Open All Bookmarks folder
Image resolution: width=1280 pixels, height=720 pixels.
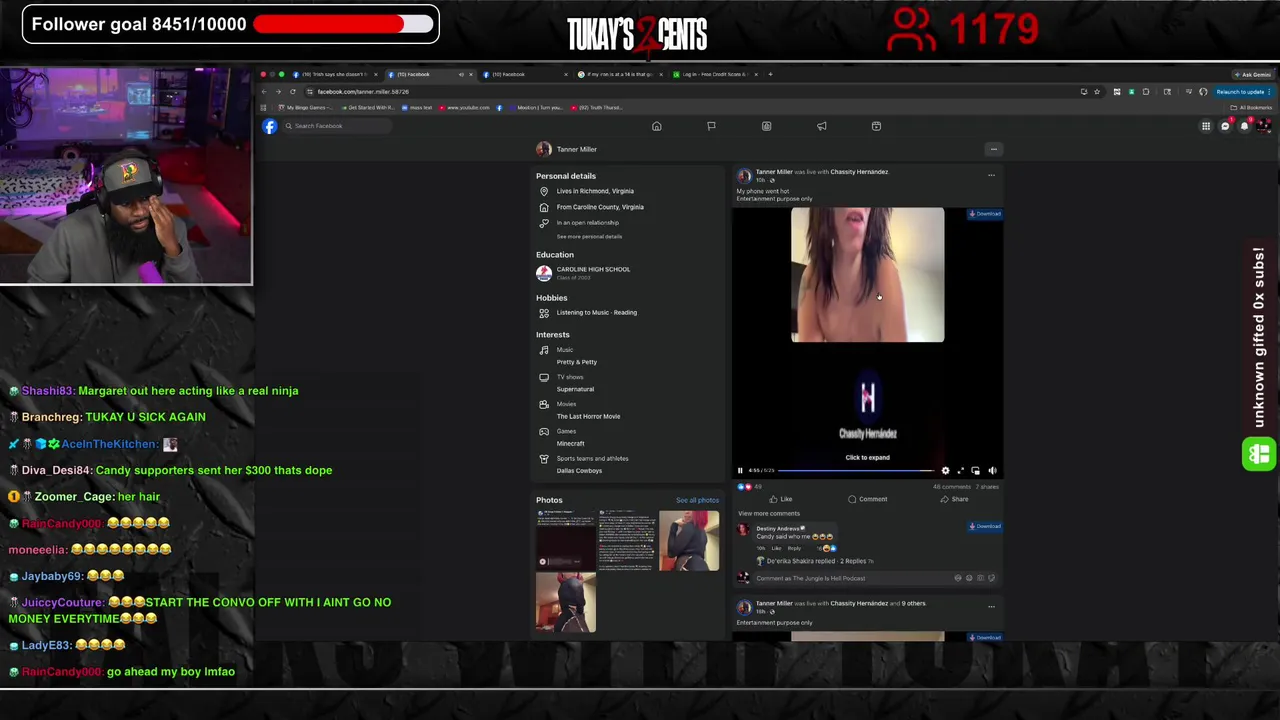(1252, 108)
